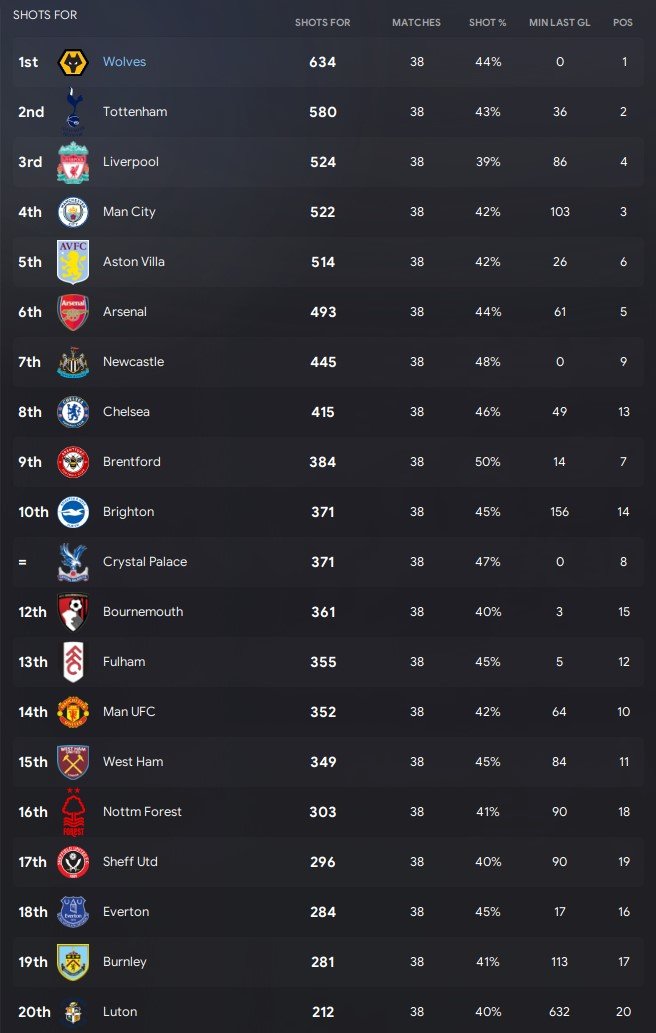This screenshot has height=1033, width=656.
Task: Sort by Min Last GL column
Action: pyautogui.click(x=559, y=23)
